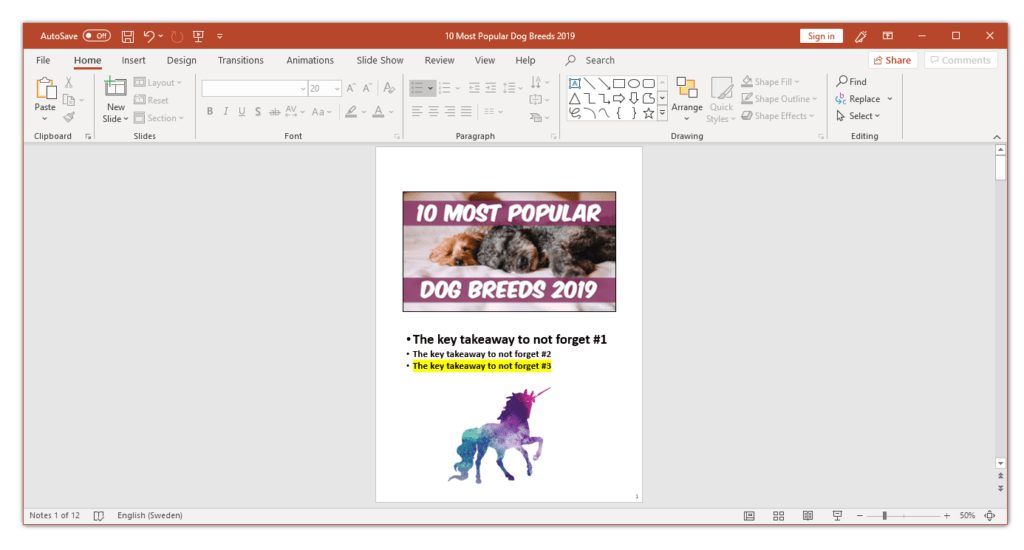
Task: Switch to the Transitions tab
Action: tap(240, 60)
